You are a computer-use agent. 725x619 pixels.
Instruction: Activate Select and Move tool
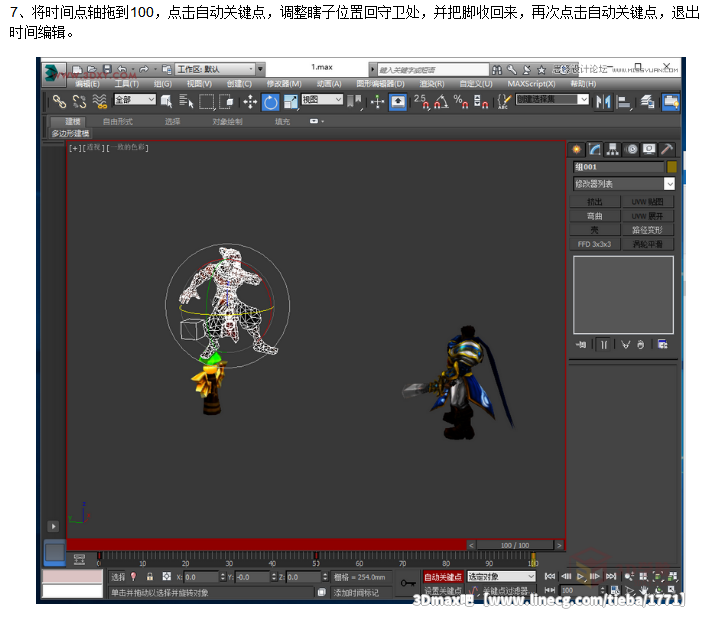point(250,102)
